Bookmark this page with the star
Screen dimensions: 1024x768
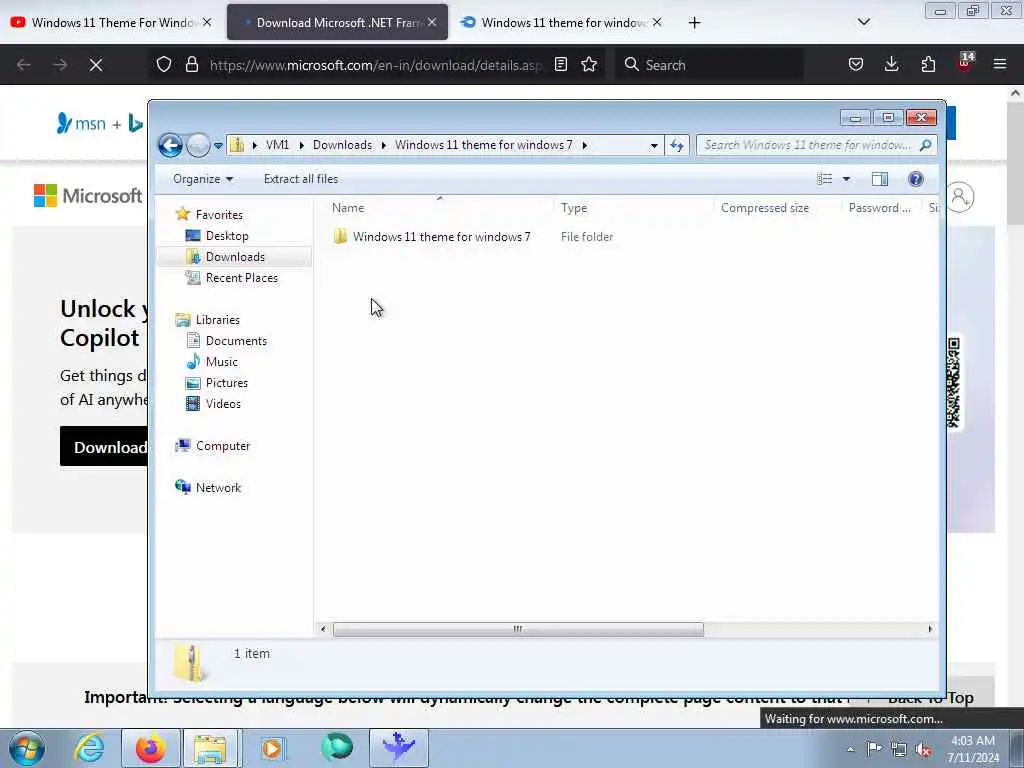(589, 64)
